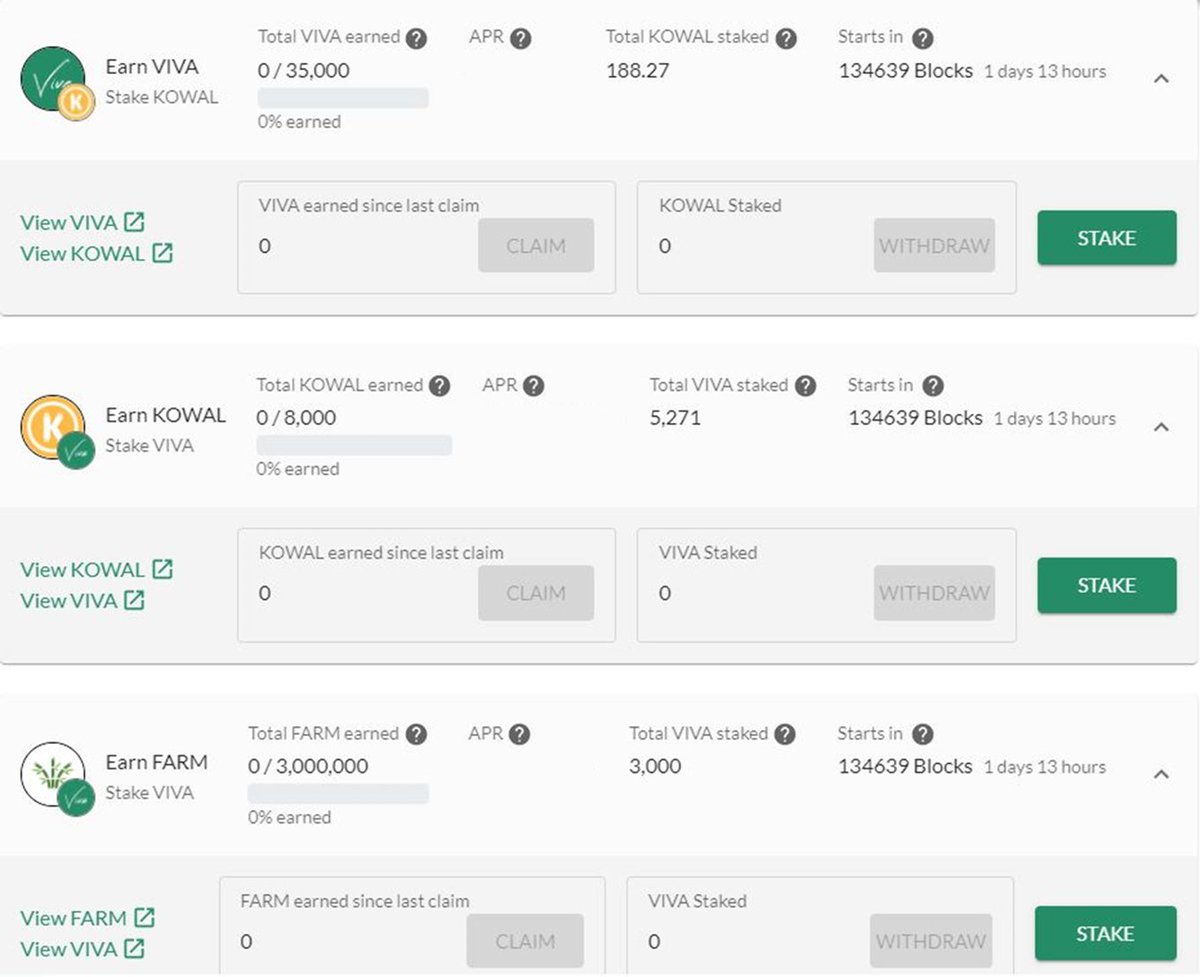The width and height of the screenshot is (1200, 977).
Task: Open View KOWAL link in Earn KOWAL pool
Action: pyautogui.click(x=96, y=569)
